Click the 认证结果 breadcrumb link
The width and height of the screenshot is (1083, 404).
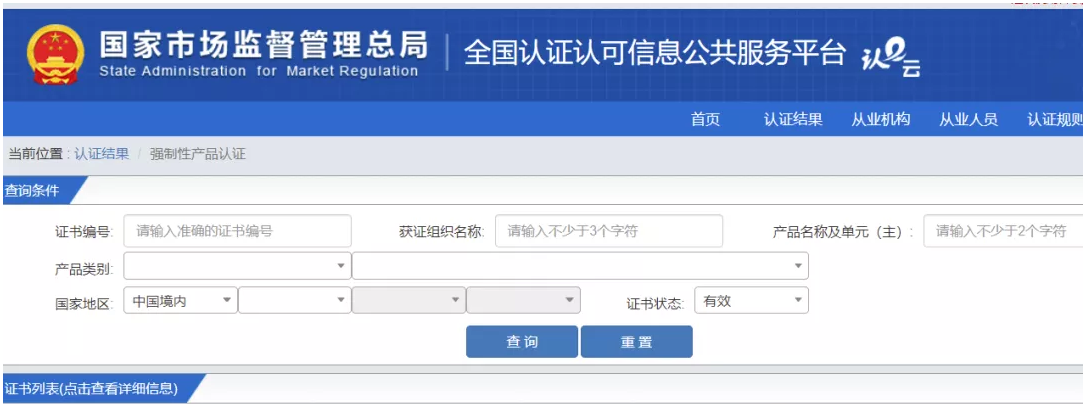pos(102,154)
